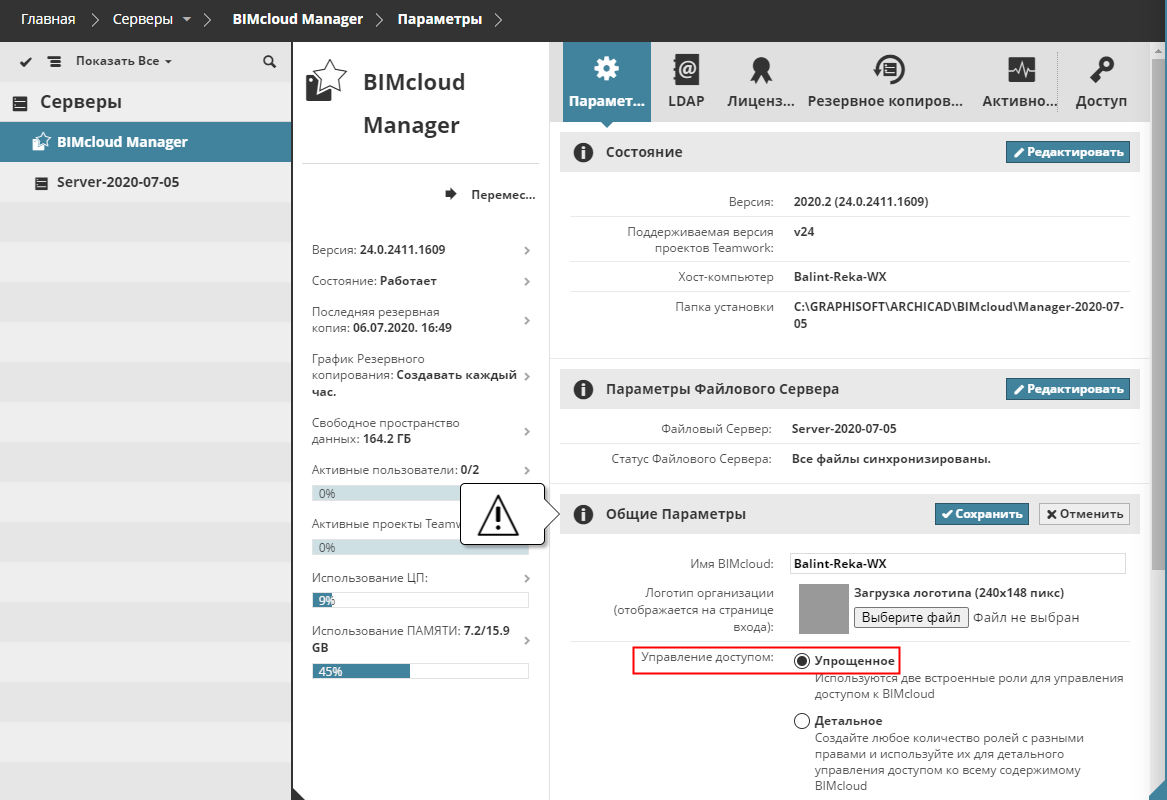
Task: Click the Файл не выбран text
Action: click(x=1026, y=618)
